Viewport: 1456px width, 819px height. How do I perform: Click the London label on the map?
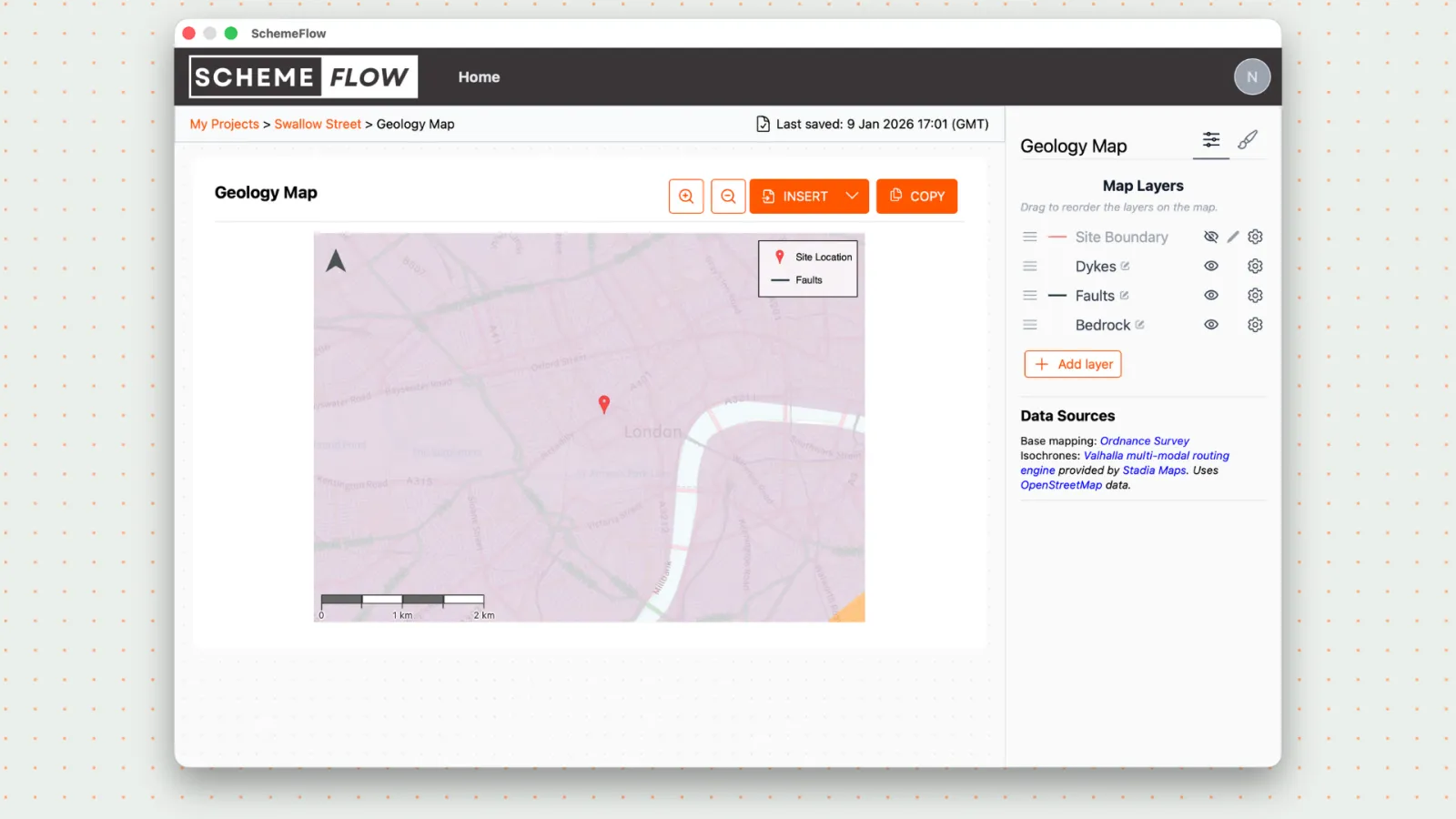(652, 431)
